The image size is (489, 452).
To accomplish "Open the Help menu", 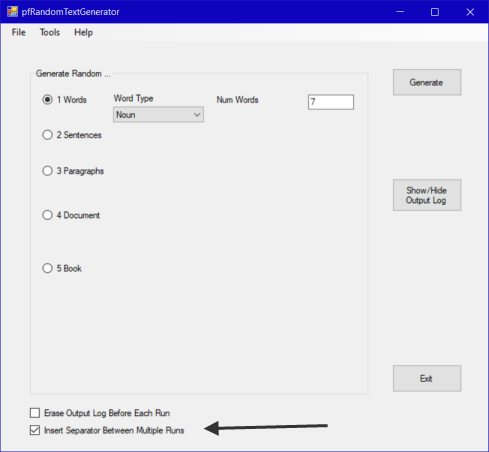I will (x=83, y=32).
